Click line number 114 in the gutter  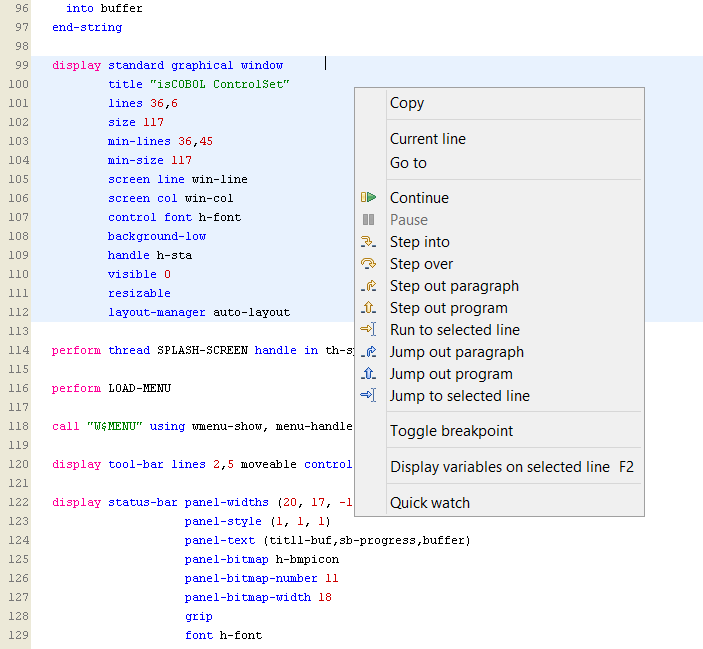pyautogui.click(x=19, y=350)
